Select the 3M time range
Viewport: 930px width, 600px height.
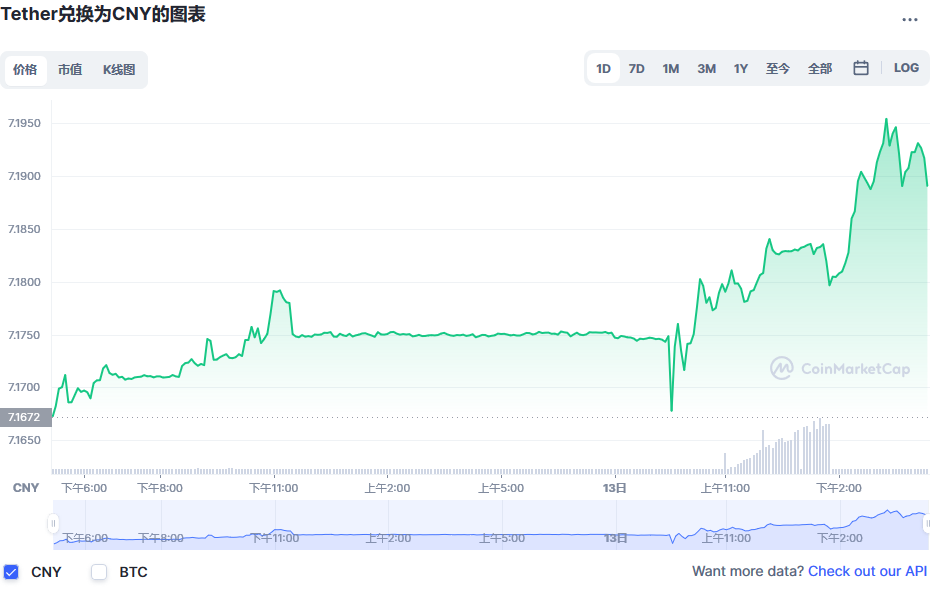point(706,68)
